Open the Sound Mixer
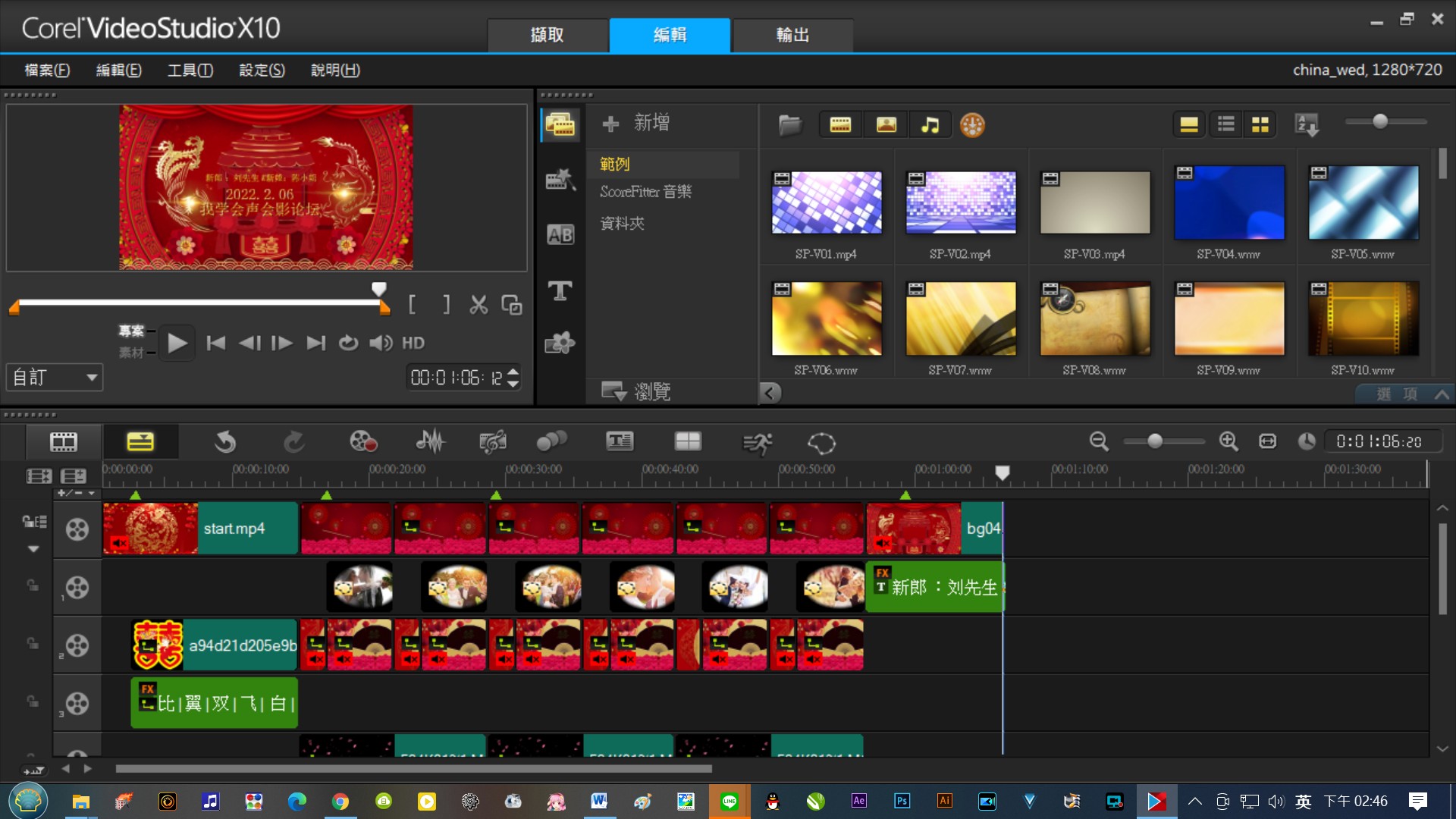Screen dimensions: 1456x819 tap(430, 442)
